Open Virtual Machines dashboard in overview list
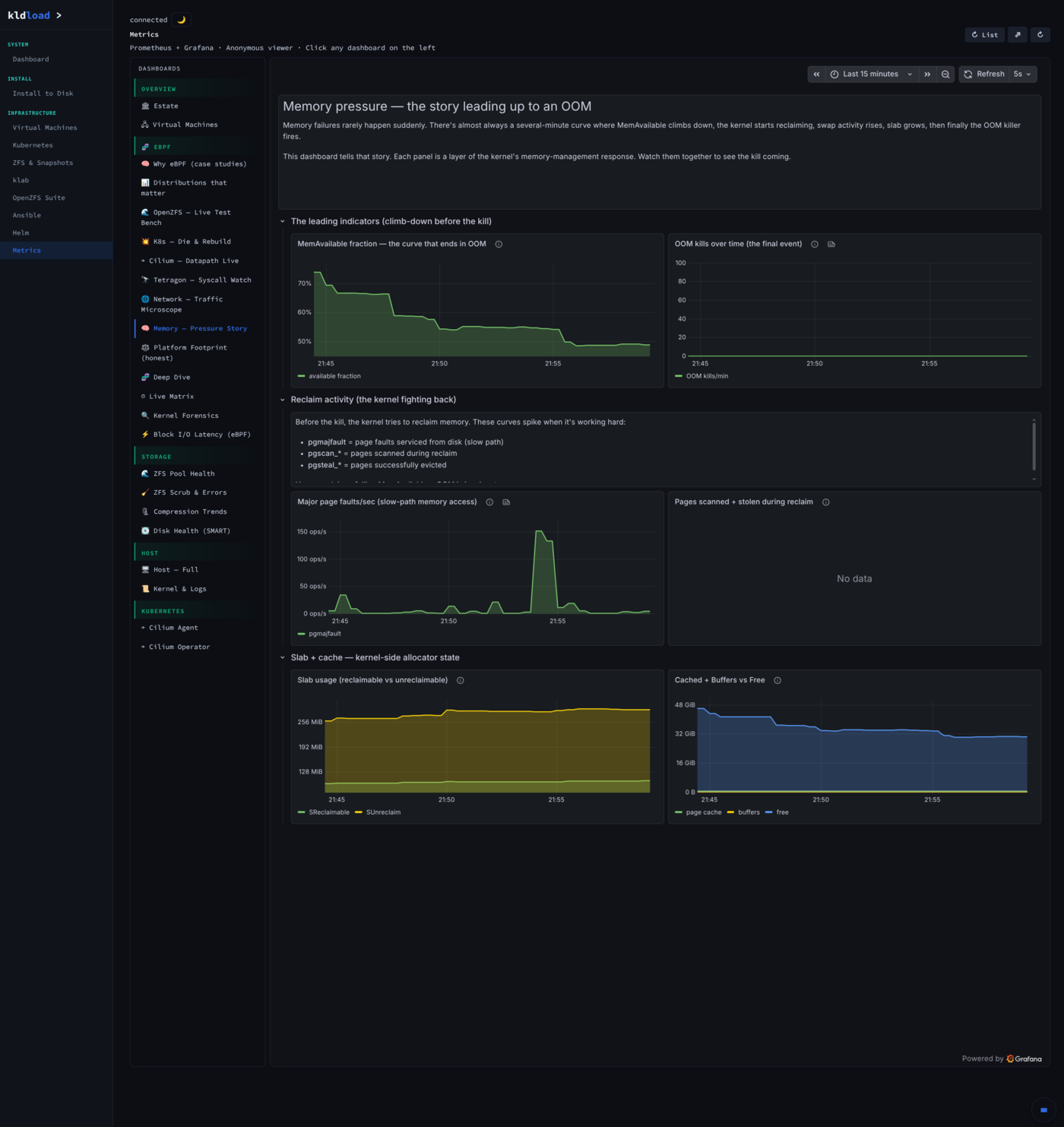Viewport: 1064px width, 1127px height. pos(197,125)
